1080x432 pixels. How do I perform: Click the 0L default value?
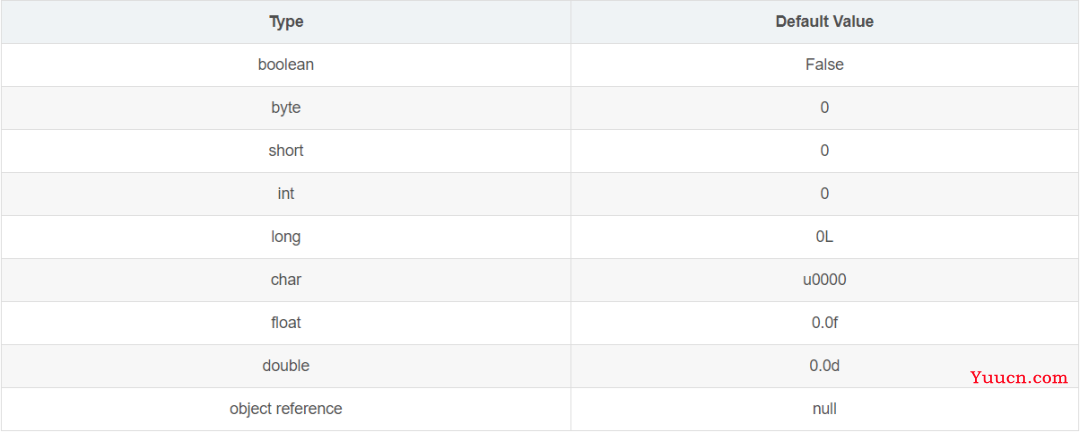(824, 237)
